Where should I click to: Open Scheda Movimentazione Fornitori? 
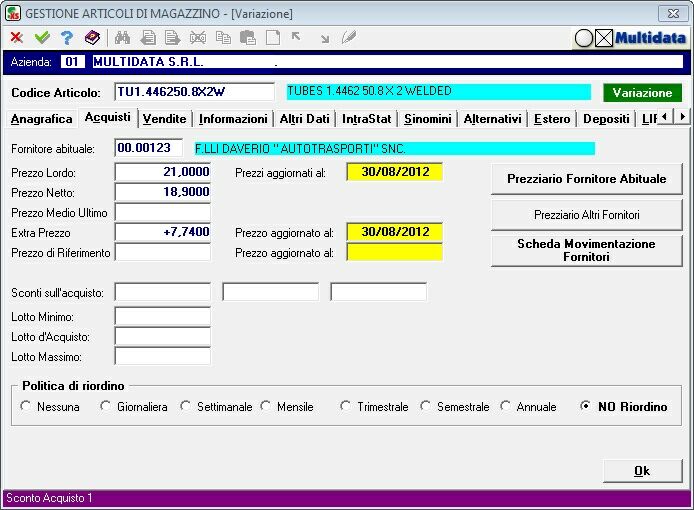586,251
